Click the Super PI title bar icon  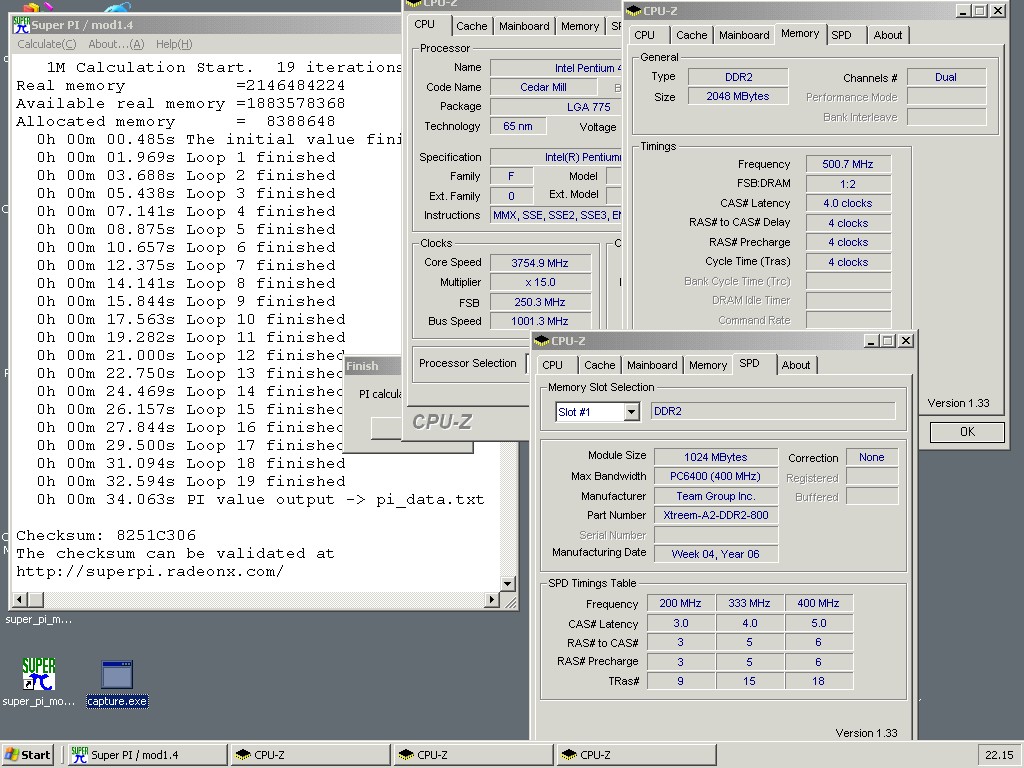click(22, 25)
